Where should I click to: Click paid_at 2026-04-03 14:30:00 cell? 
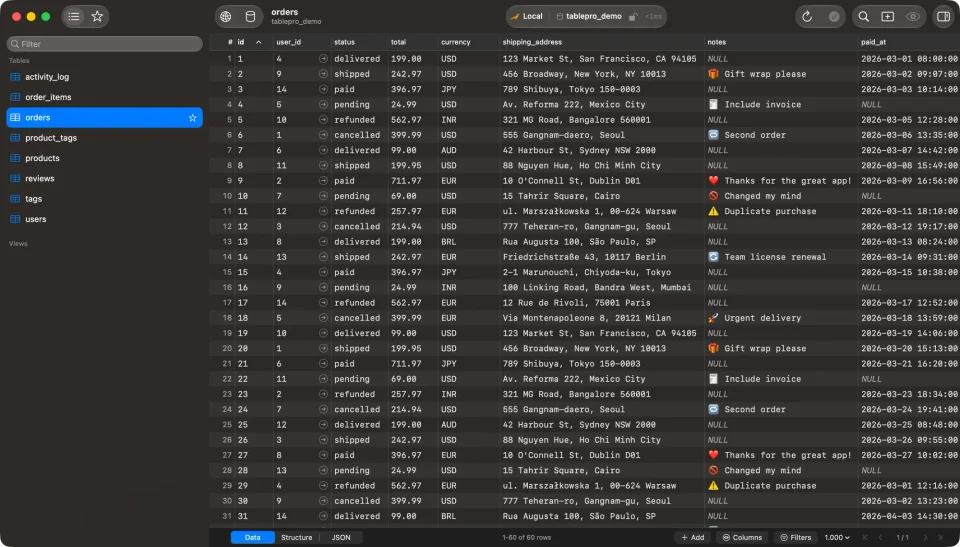coord(909,516)
